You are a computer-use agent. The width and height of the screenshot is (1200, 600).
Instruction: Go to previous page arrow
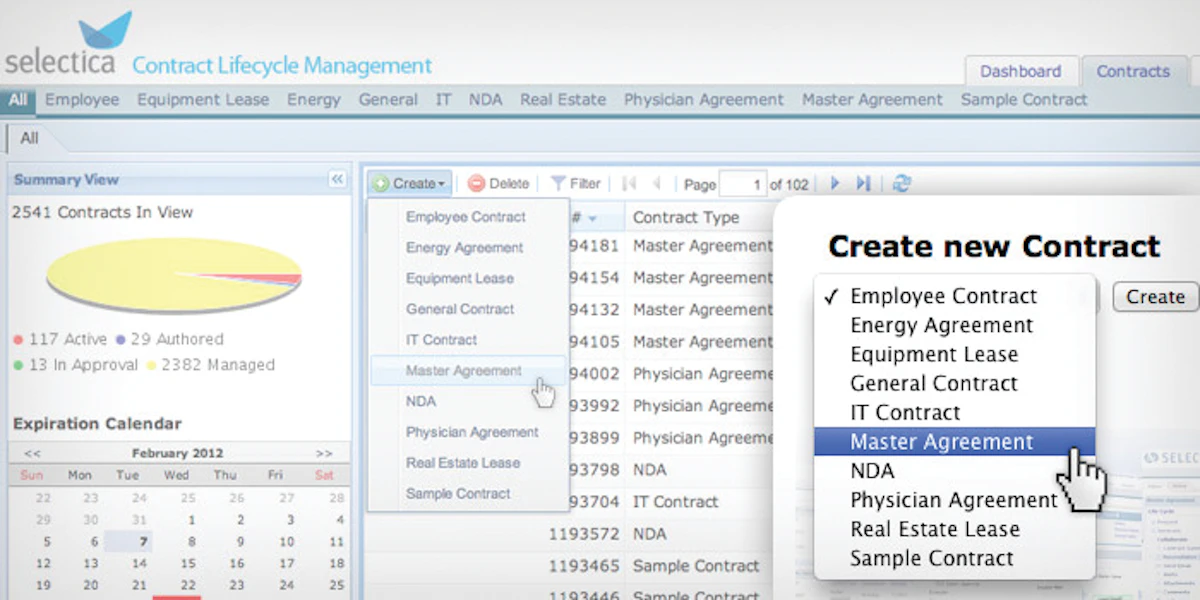657,183
